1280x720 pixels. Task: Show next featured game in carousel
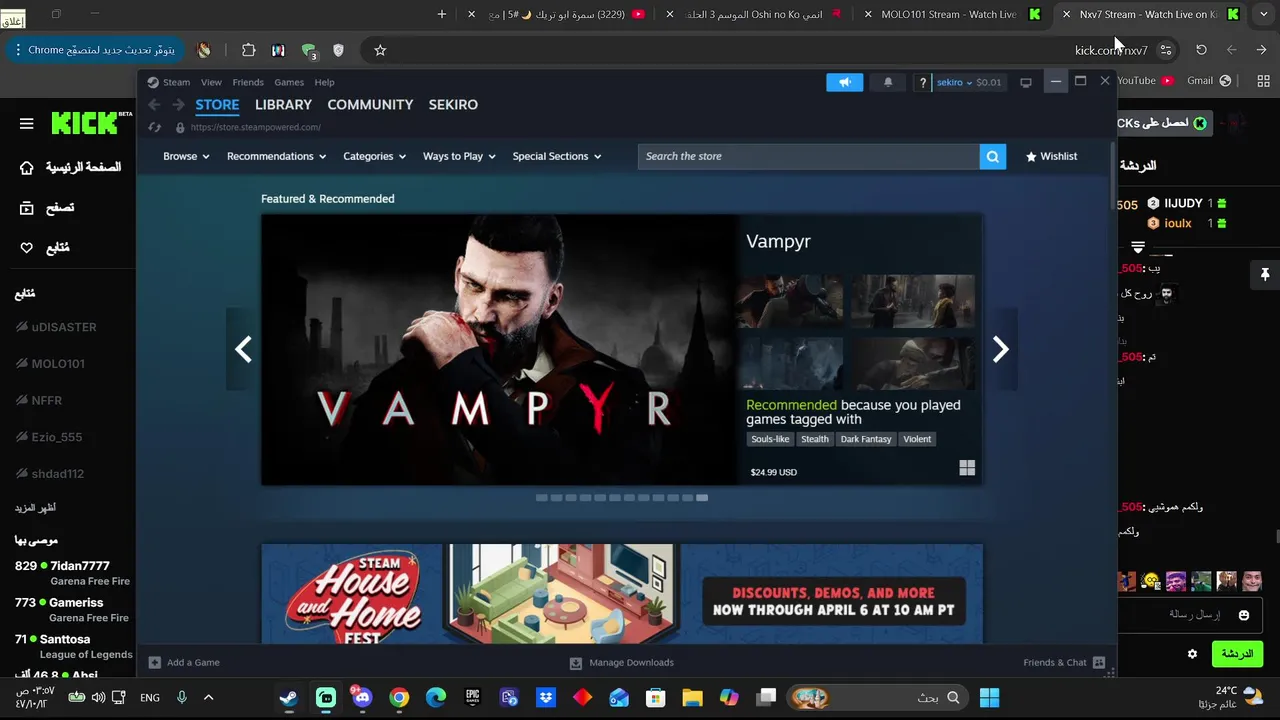(1000, 349)
